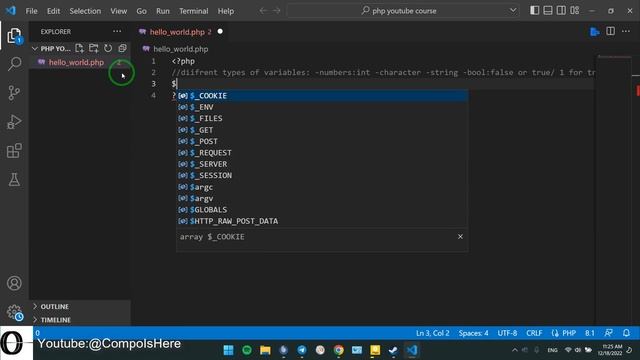Open Chrome from the taskbar

click(x=338, y=350)
